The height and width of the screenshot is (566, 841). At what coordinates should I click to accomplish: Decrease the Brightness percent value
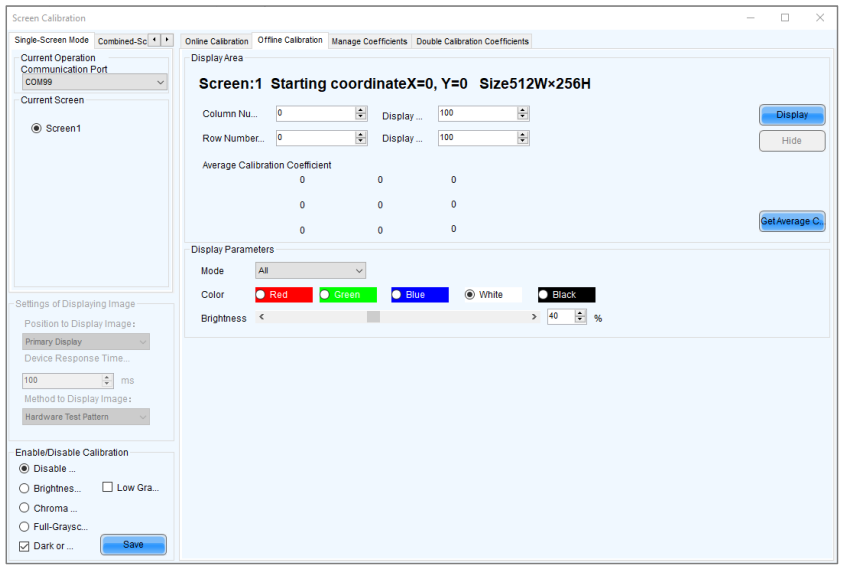(580, 320)
